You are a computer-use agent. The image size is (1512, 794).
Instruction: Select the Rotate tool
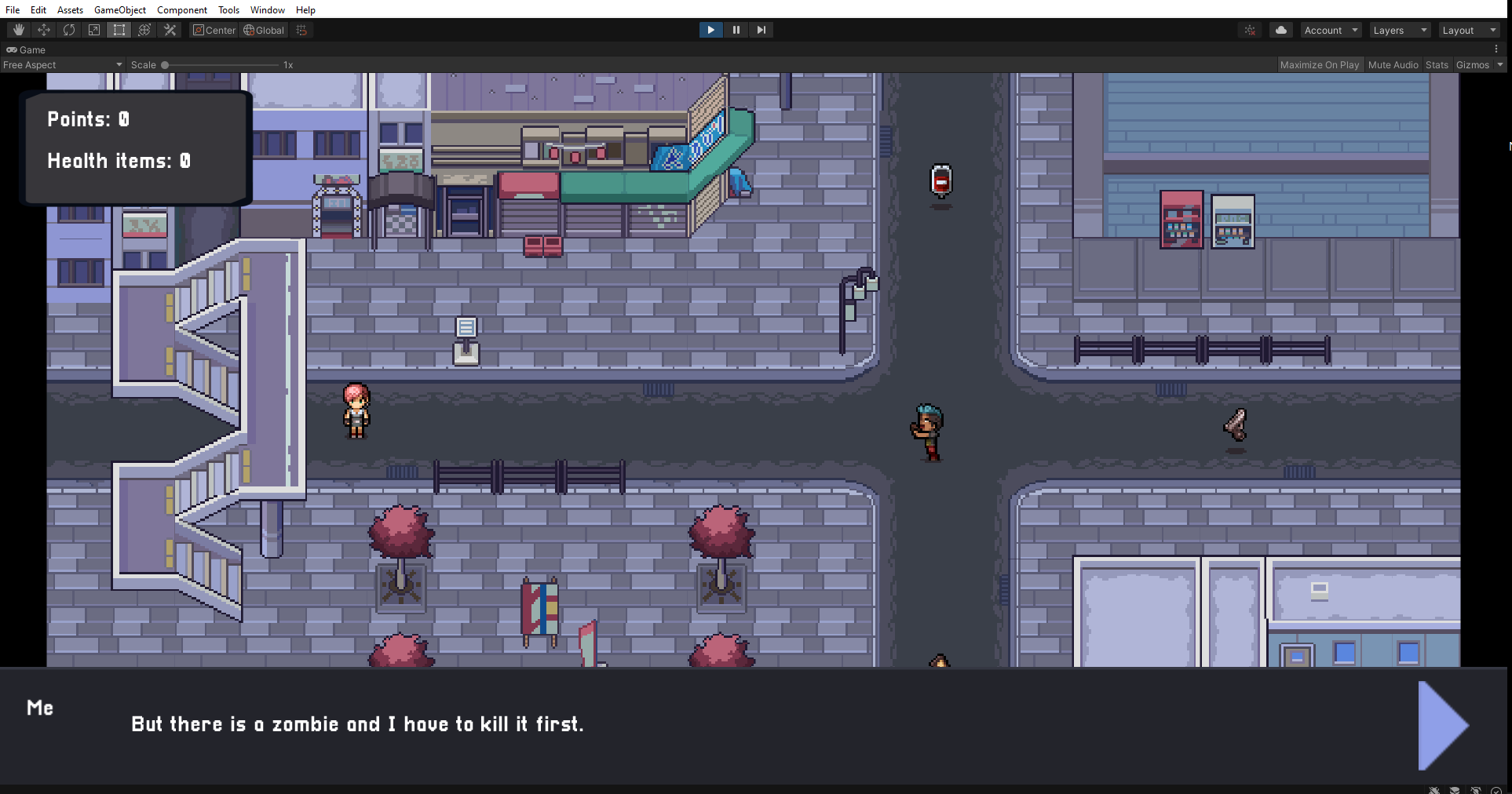(x=69, y=30)
